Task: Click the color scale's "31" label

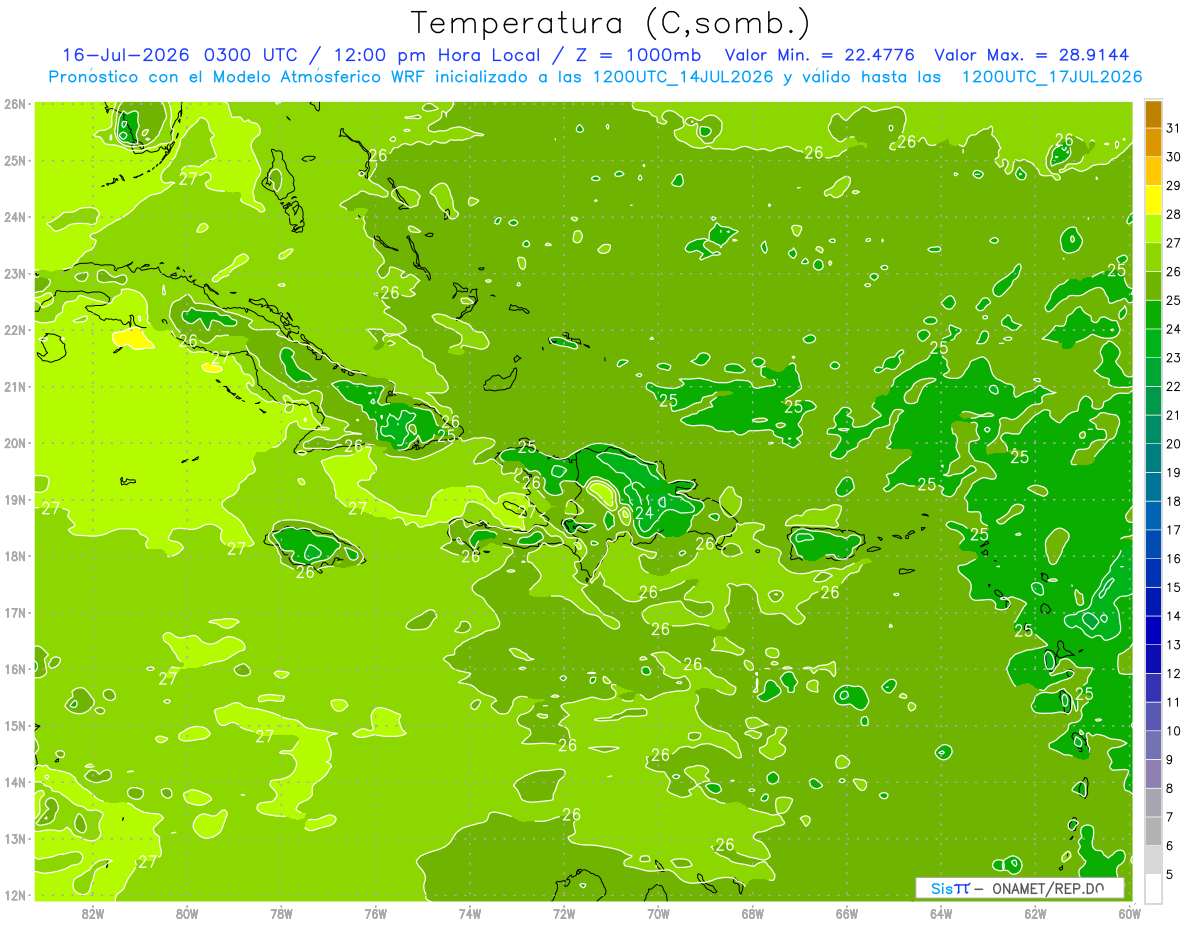Action: 1174,128
